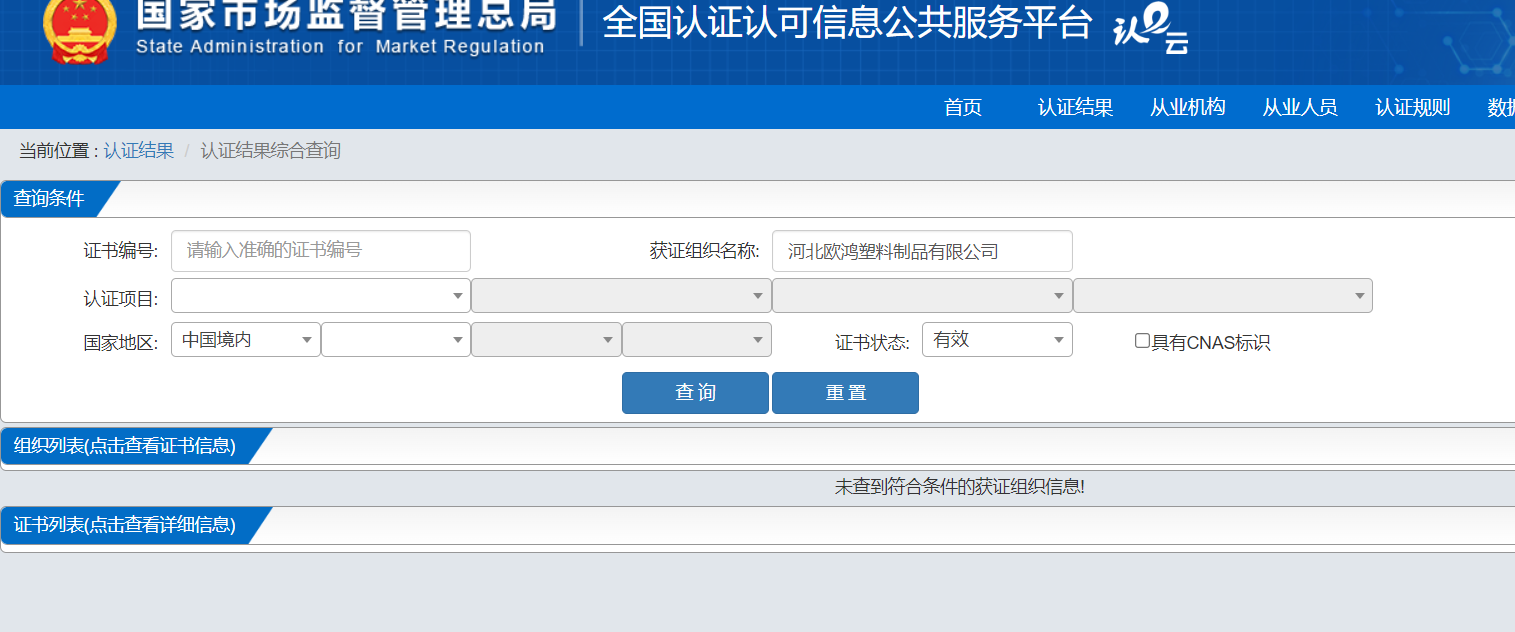Click the 全国认证认可信息公共服务平台 title

[847, 24]
